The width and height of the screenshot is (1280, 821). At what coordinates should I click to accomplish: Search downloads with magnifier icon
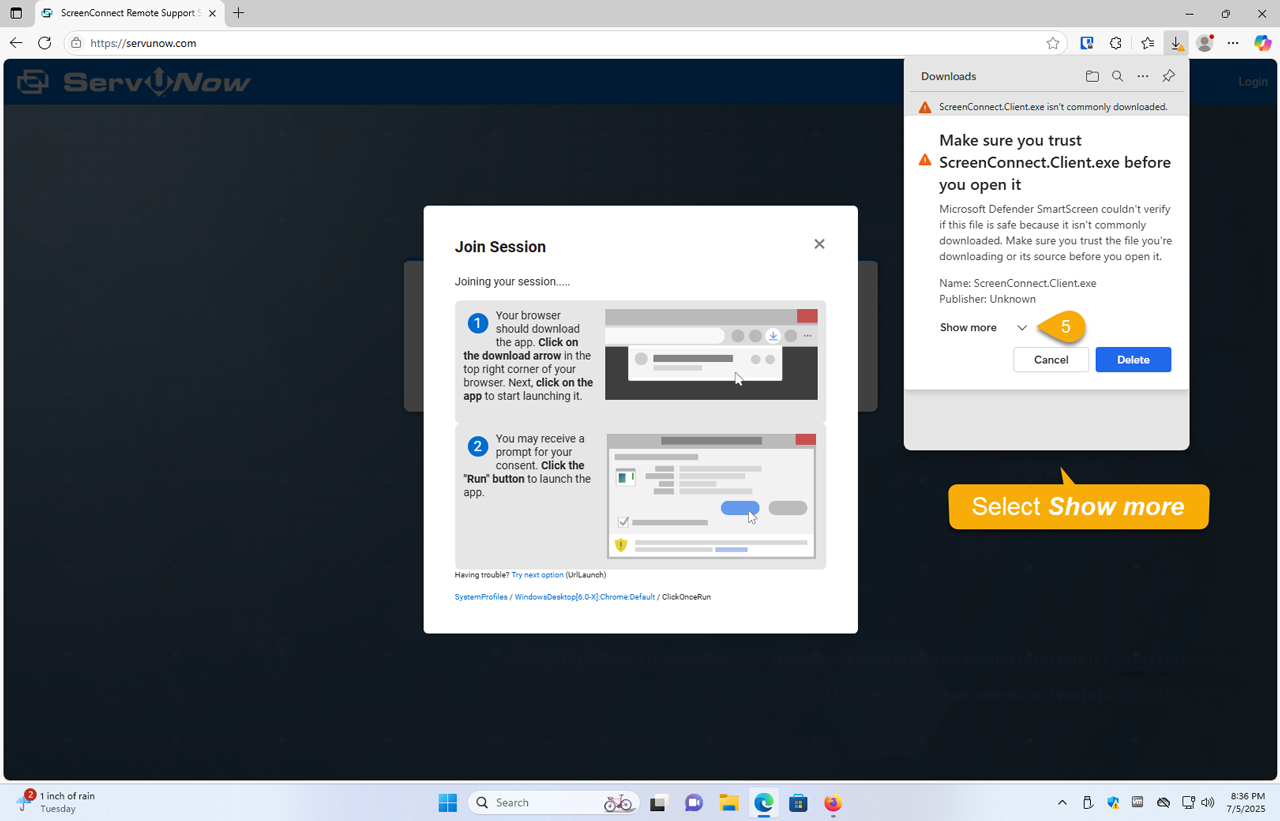click(1118, 76)
